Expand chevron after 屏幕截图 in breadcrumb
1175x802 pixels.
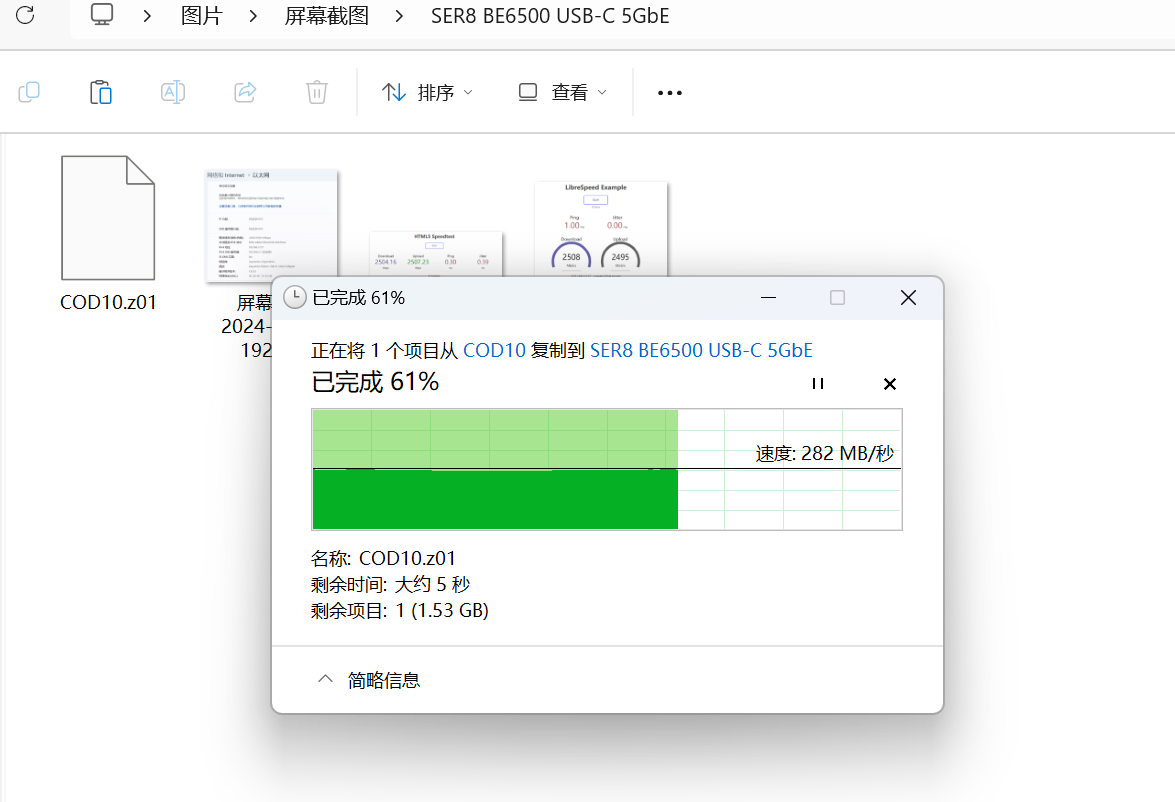(399, 16)
